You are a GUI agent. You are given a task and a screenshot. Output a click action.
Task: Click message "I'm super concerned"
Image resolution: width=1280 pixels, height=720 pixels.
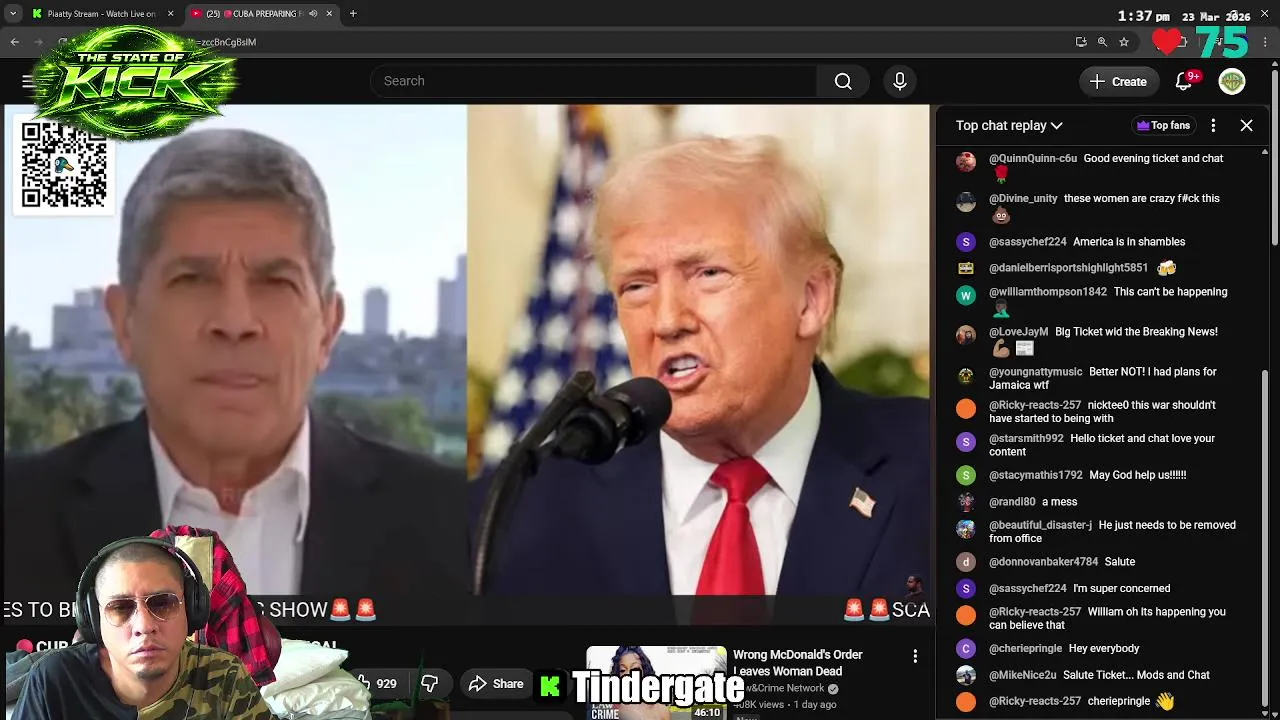(x=1121, y=588)
